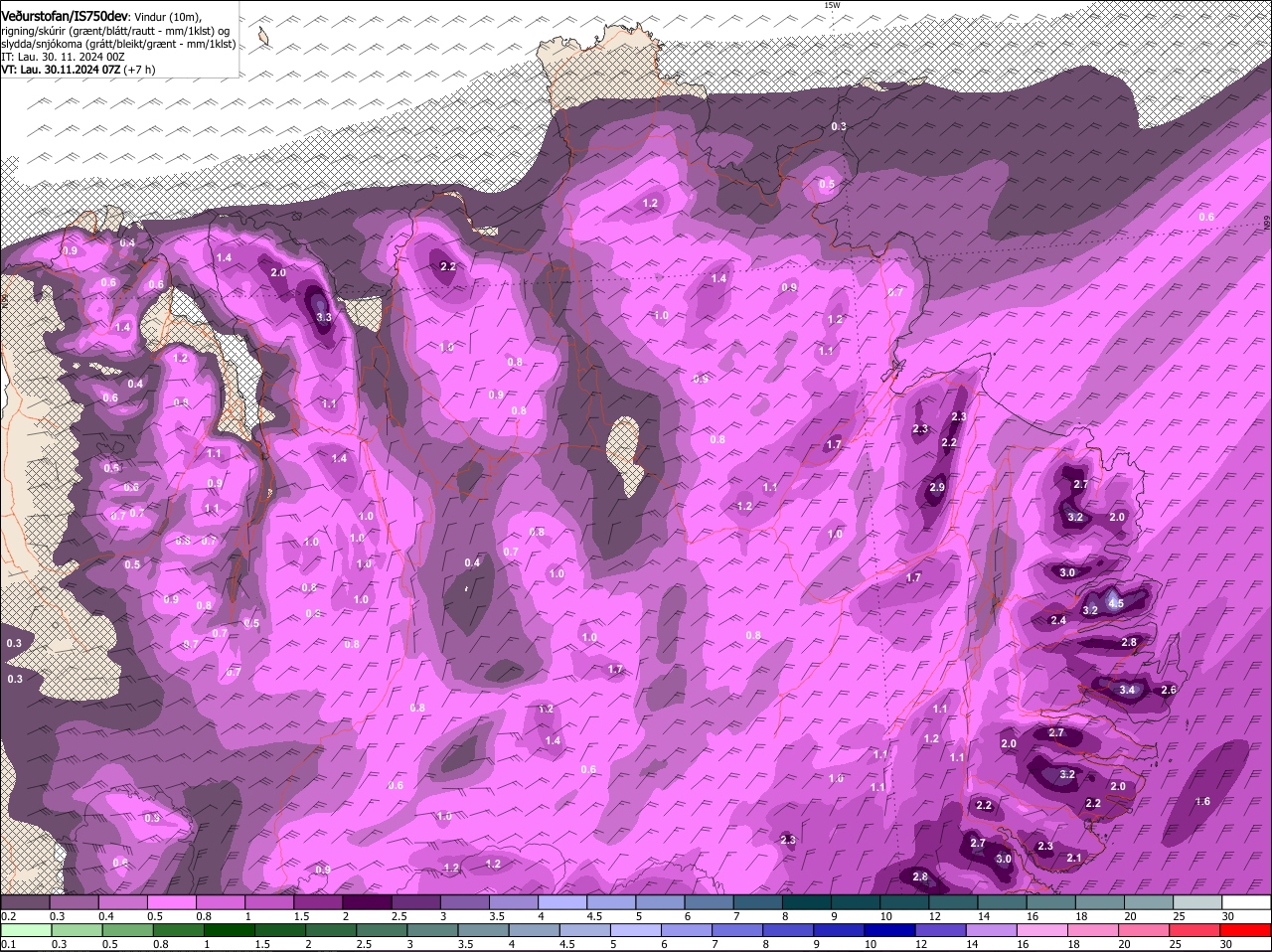Click the 2.9 precipitation value on the map
The width and height of the screenshot is (1272, 952).
point(936,487)
